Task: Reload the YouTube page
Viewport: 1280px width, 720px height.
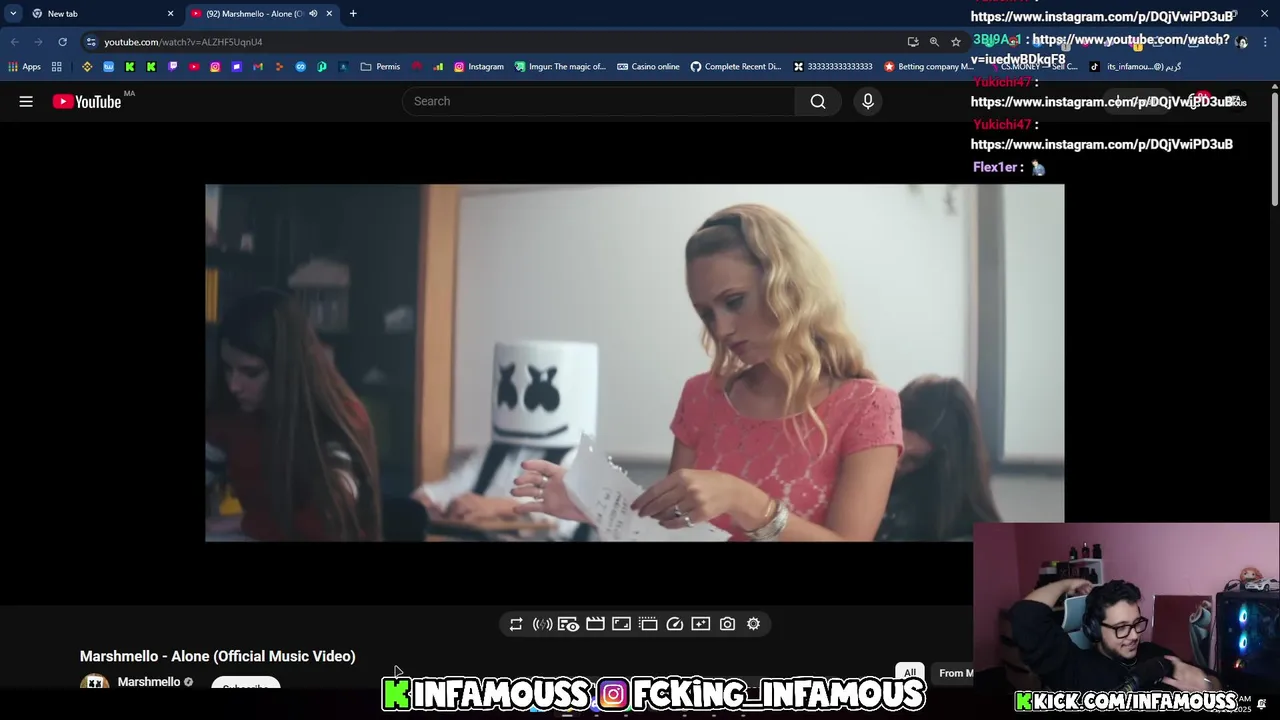Action: pos(62,42)
